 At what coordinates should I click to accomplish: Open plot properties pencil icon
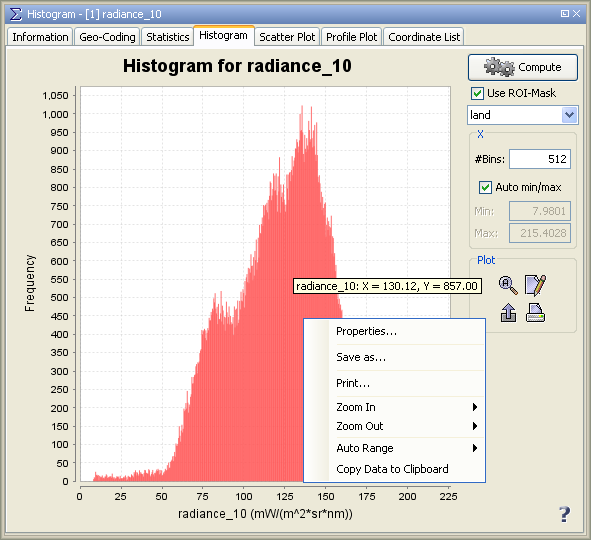535,285
